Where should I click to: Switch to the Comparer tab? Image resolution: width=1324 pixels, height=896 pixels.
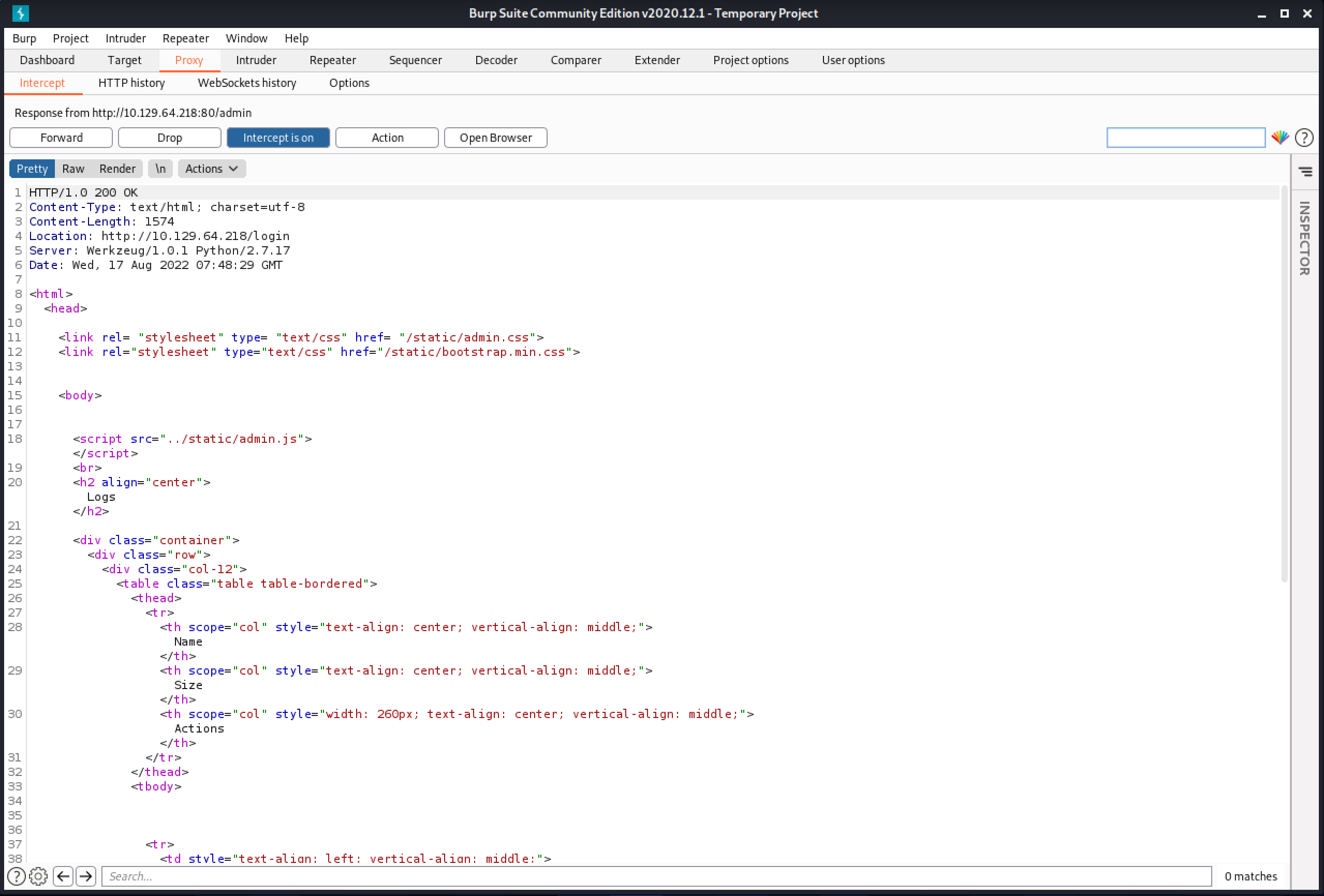576,61
